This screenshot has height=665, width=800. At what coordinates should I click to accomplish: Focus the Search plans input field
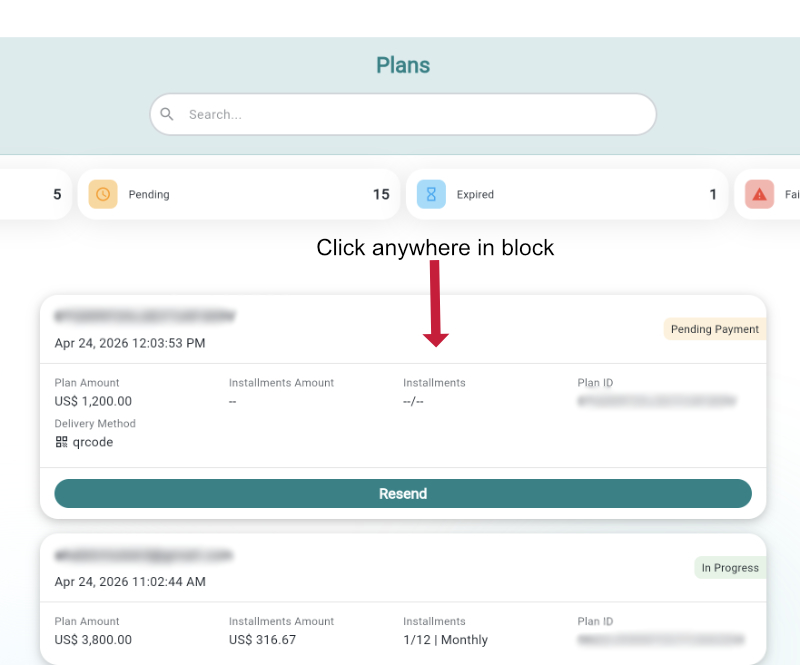tap(410, 114)
